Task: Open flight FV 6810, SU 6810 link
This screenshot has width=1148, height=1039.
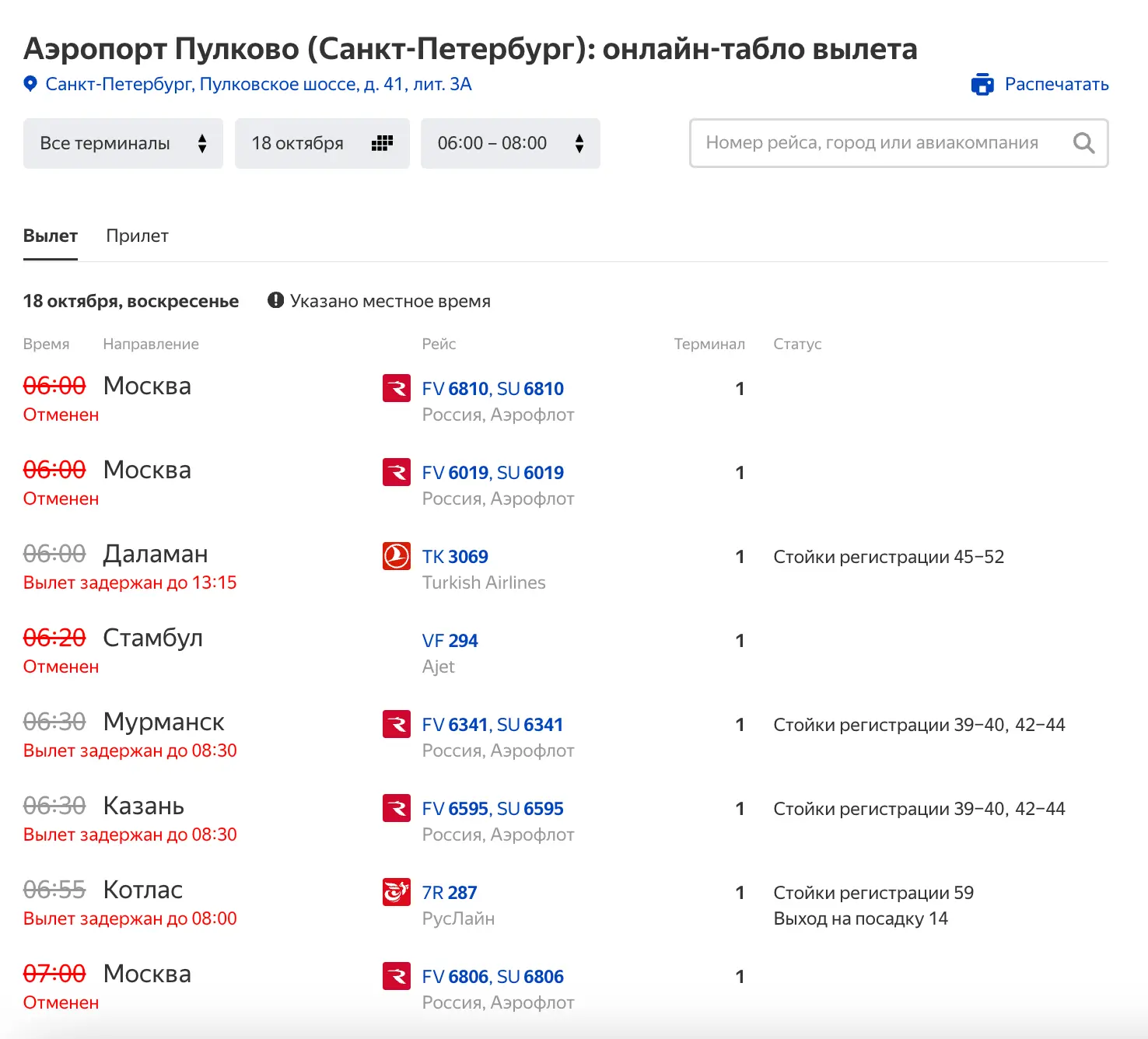Action: pos(493,389)
